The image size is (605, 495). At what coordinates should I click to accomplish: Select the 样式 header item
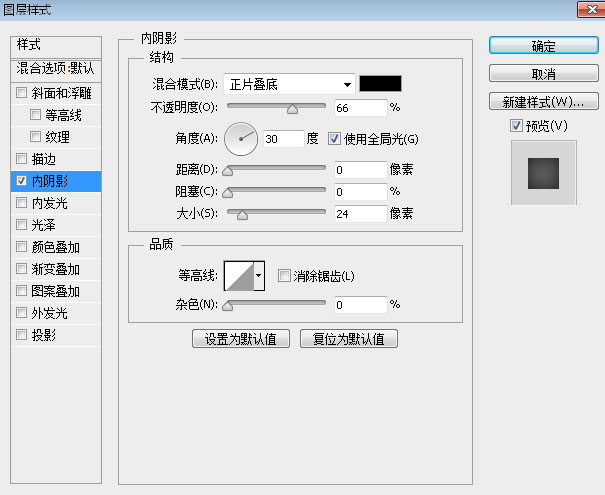tap(56, 47)
